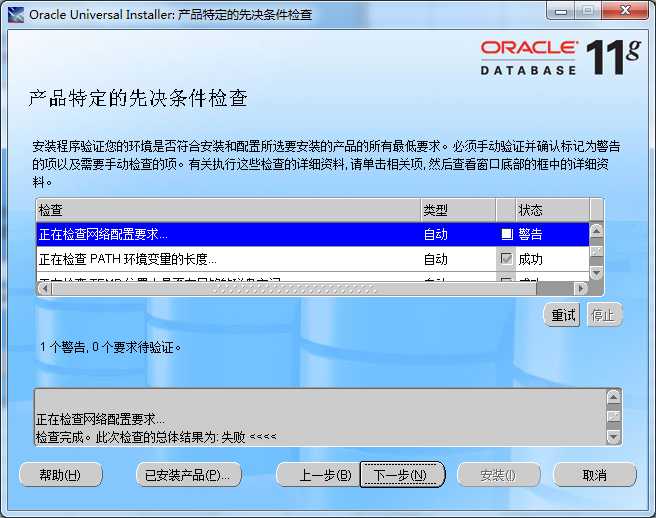Click the details box scroll-up arrow
This screenshot has height=518, width=656.
(614, 397)
